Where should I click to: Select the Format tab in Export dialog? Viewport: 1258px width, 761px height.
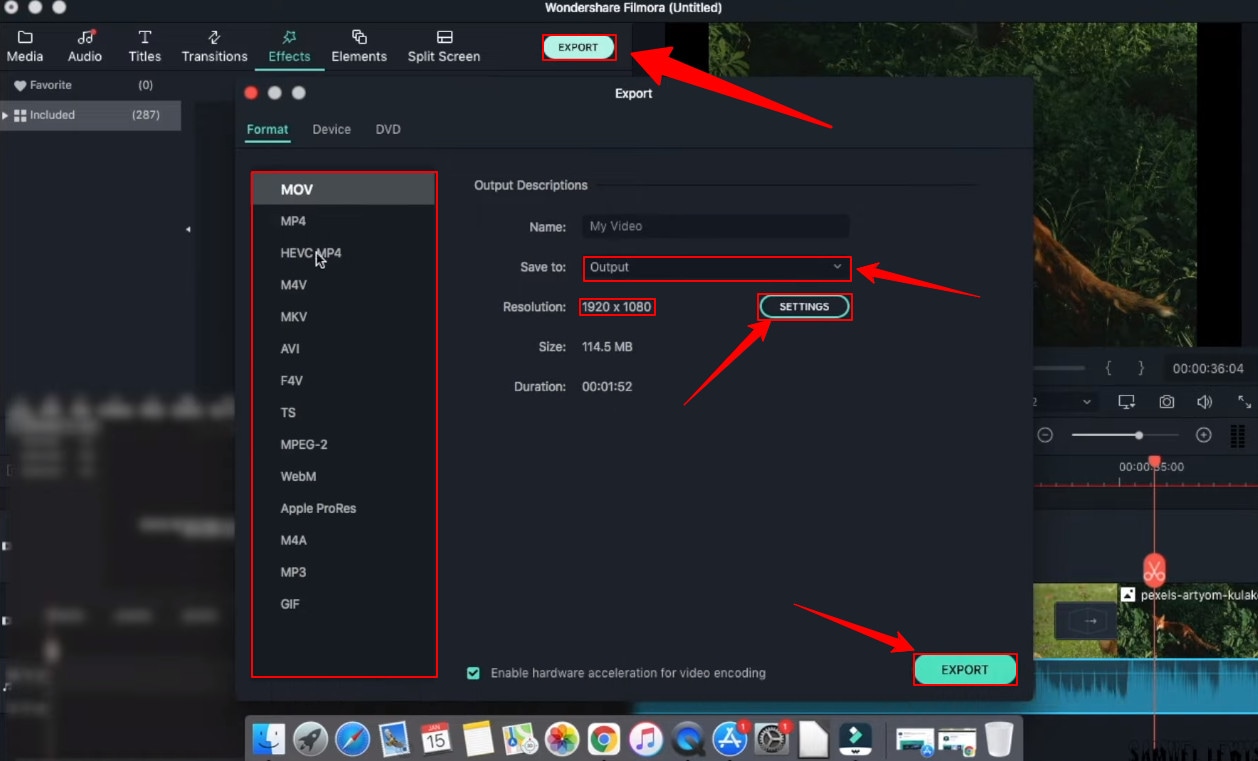click(267, 129)
